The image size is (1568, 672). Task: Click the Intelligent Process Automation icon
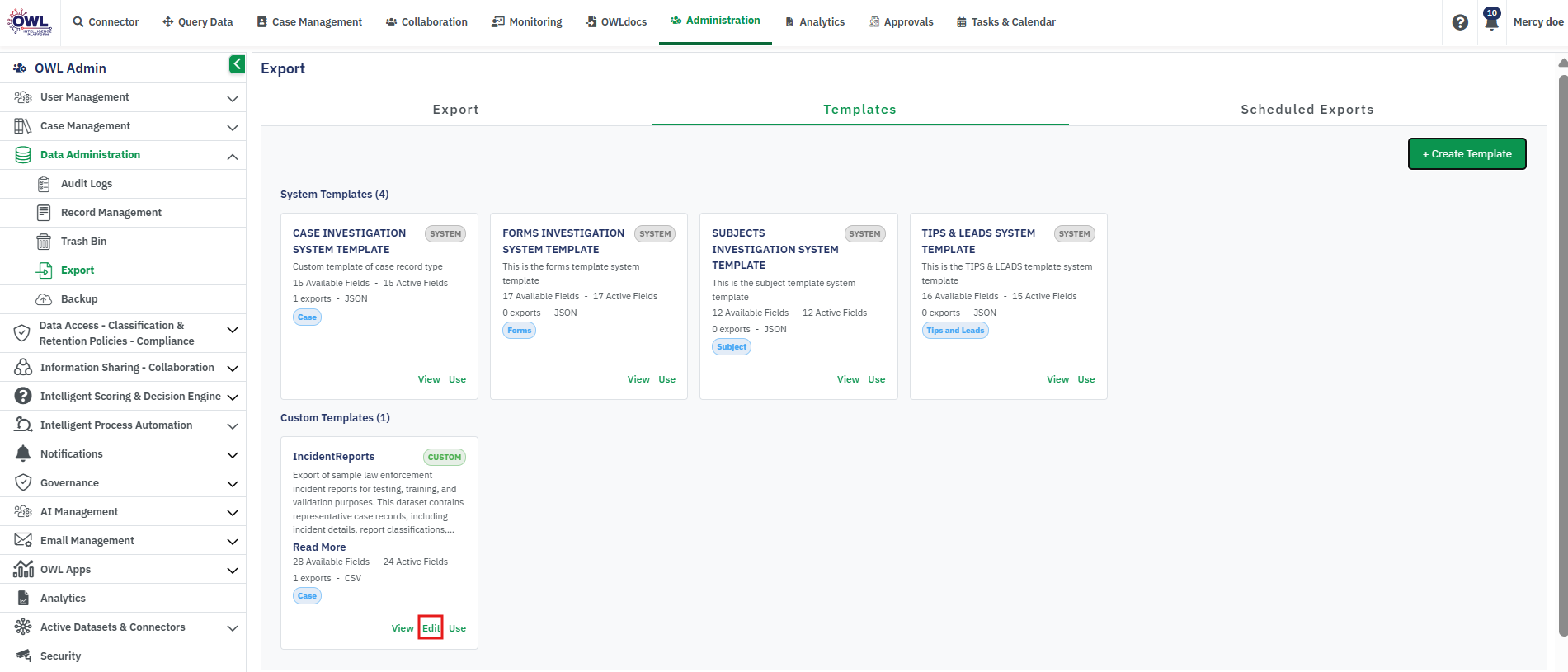click(x=23, y=425)
